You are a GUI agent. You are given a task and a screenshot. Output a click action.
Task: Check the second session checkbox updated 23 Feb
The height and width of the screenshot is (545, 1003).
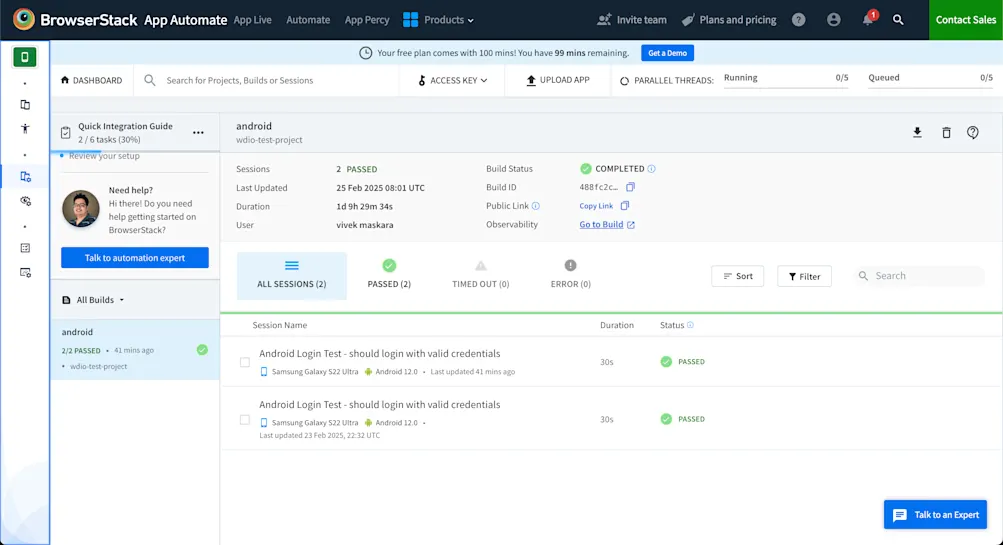245,420
